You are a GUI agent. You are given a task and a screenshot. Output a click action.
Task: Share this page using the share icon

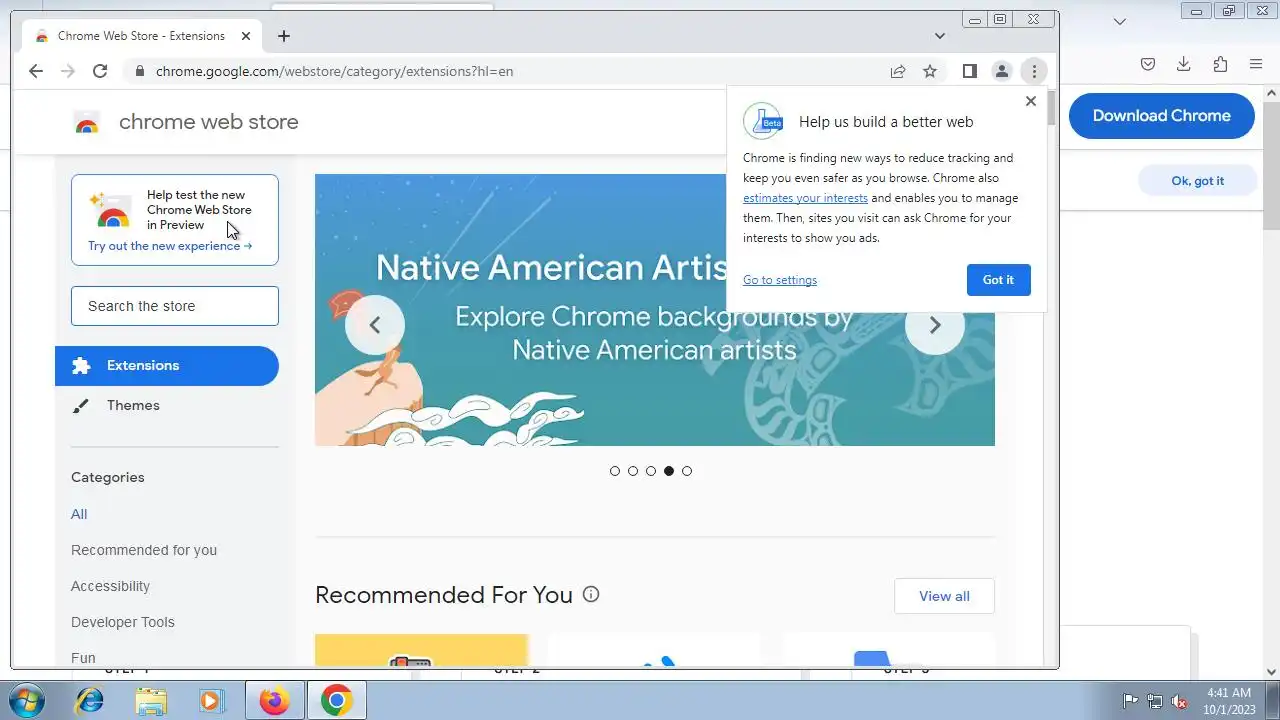coord(898,71)
